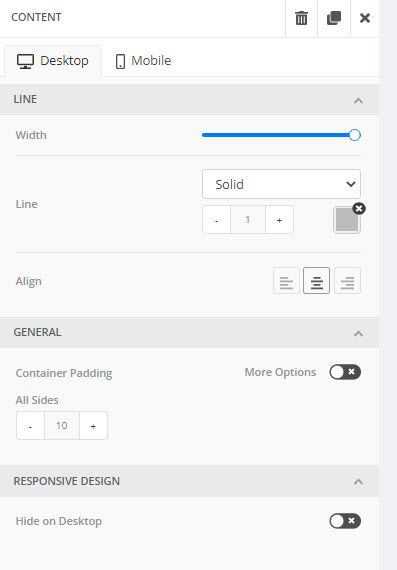Remove the line color with x badge
The image size is (397, 570).
coord(359,209)
